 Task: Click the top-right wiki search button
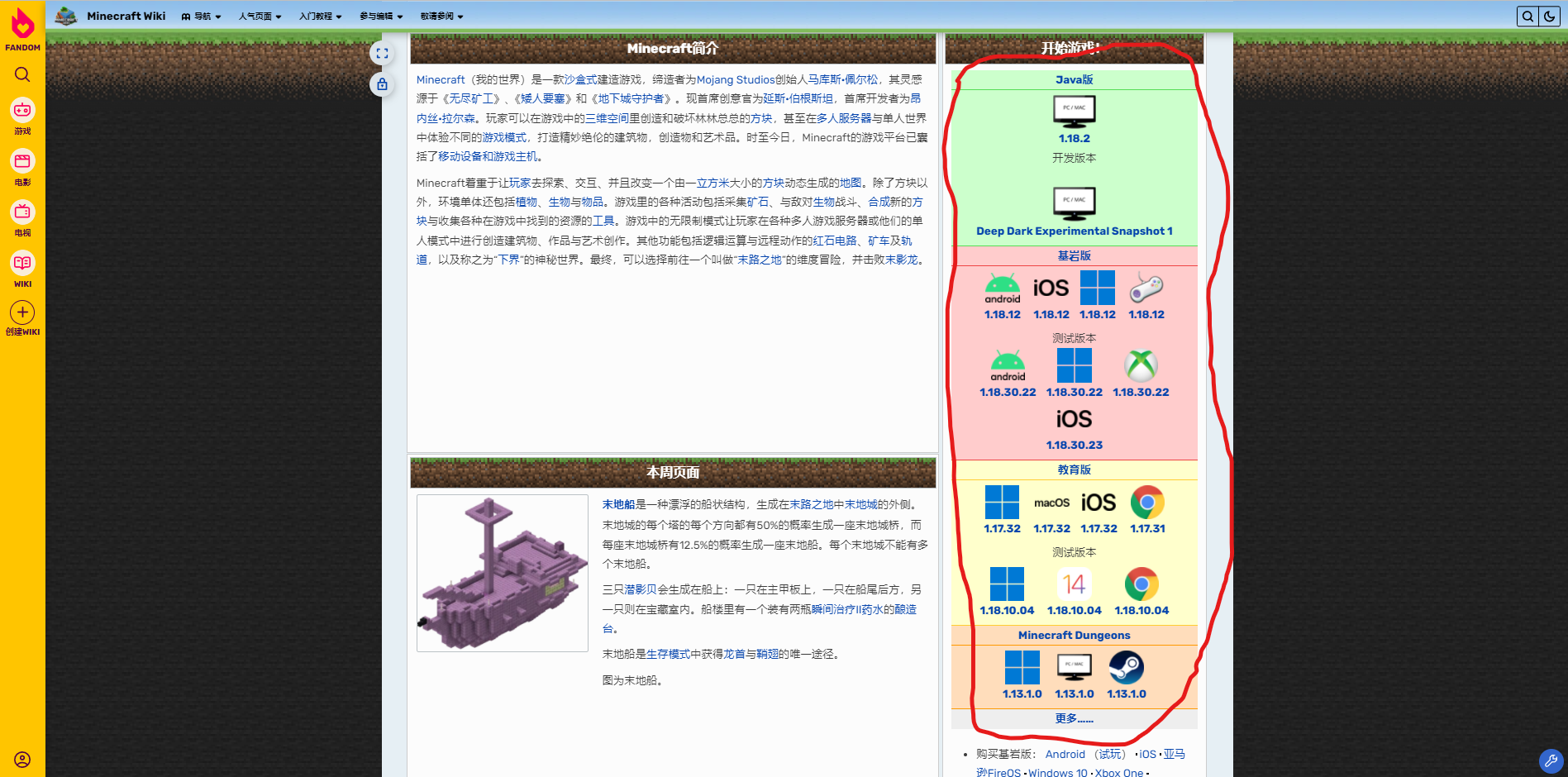pos(1527,17)
